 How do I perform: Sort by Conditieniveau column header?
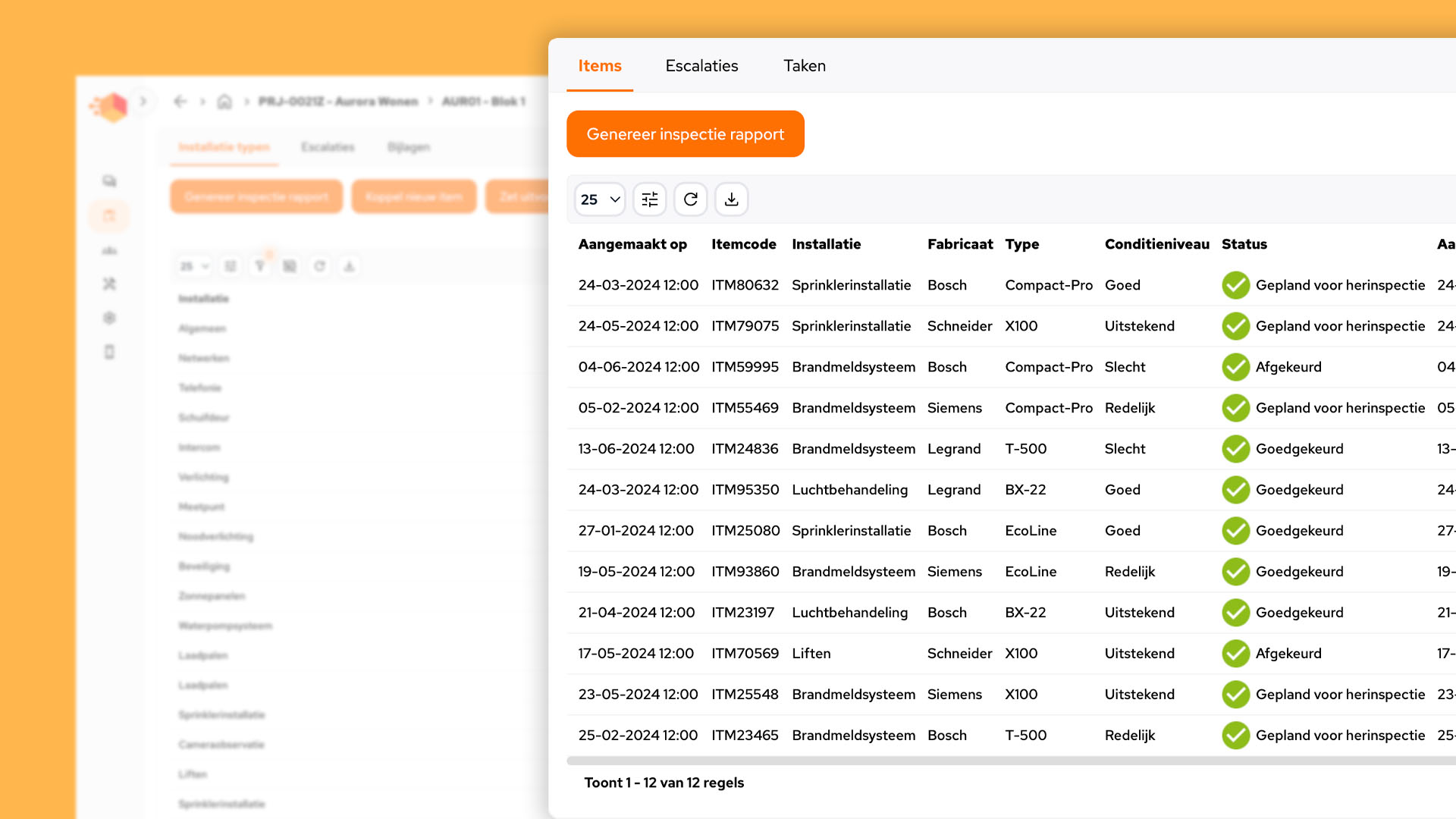pos(1156,244)
